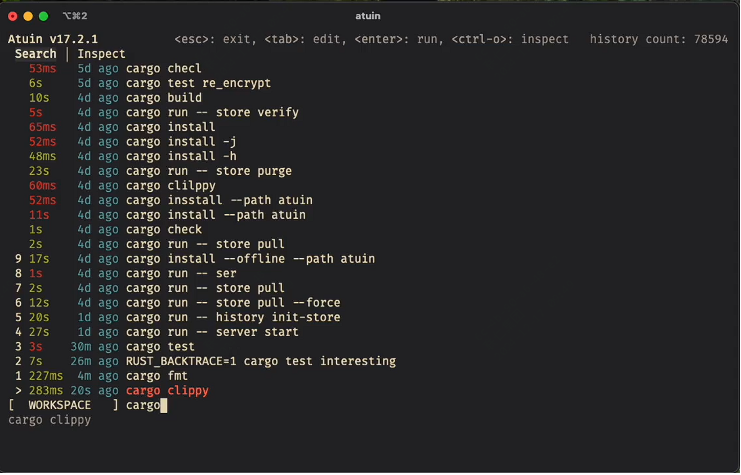Open the Inspect tab
Image resolution: width=741 pixels, height=475 pixels.
click(x=102, y=54)
